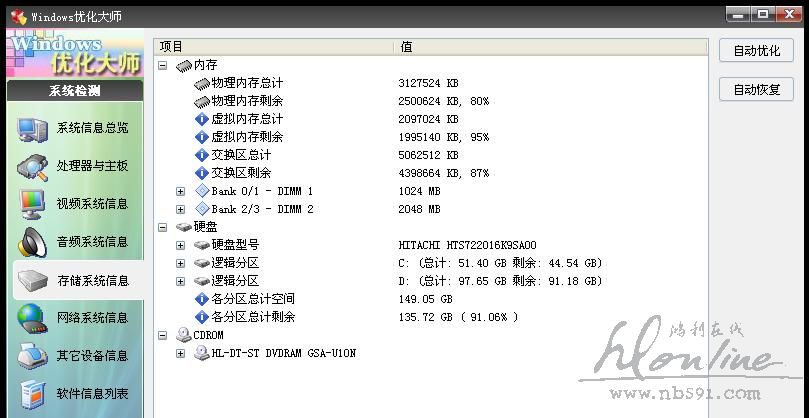Click the 视频系统信息 monitor icon
Image resolution: width=809 pixels, height=418 pixels.
click(33, 204)
